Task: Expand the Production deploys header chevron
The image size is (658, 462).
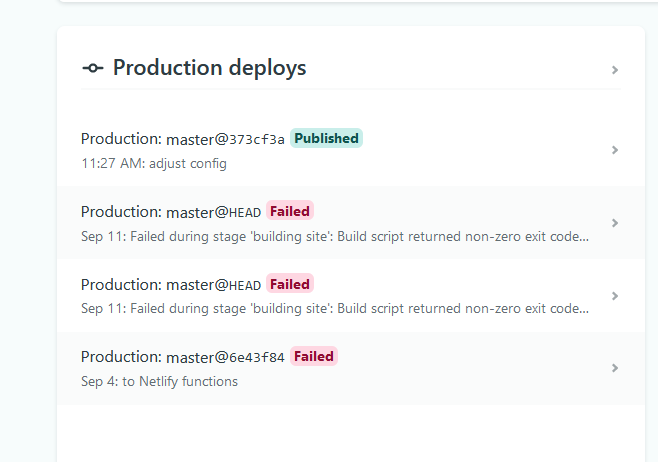Action: [x=615, y=70]
